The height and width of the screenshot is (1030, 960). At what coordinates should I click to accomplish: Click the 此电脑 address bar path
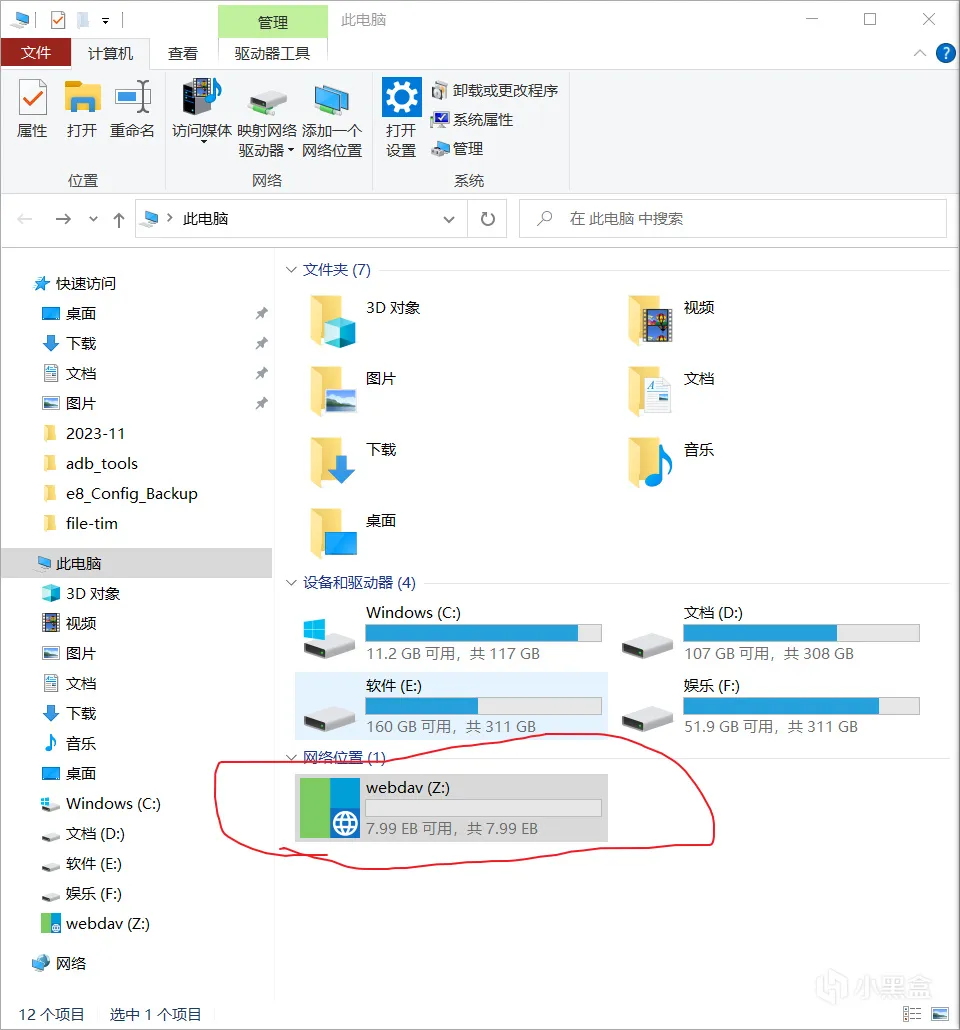(x=206, y=219)
